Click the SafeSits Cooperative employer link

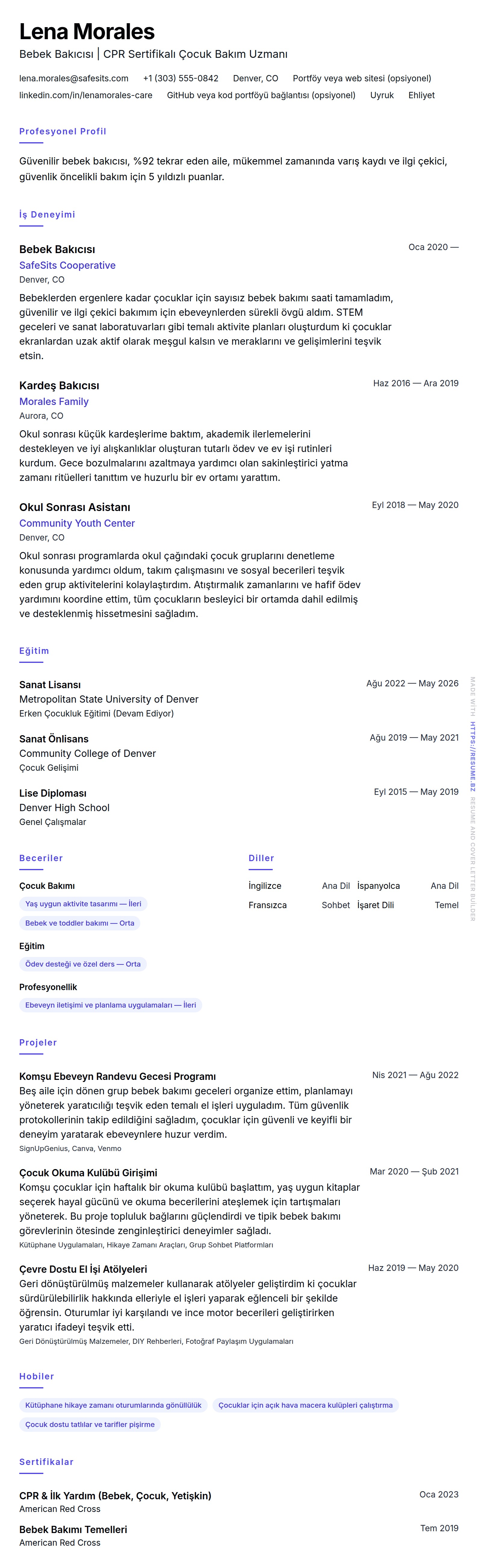(x=67, y=265)
